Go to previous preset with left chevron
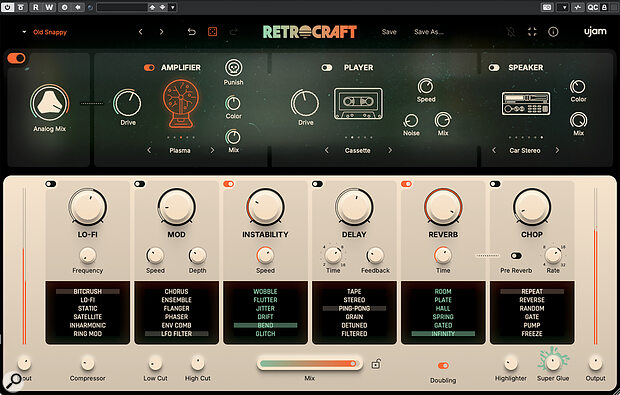This screenshot has height=395, width=620. (141, 32)
